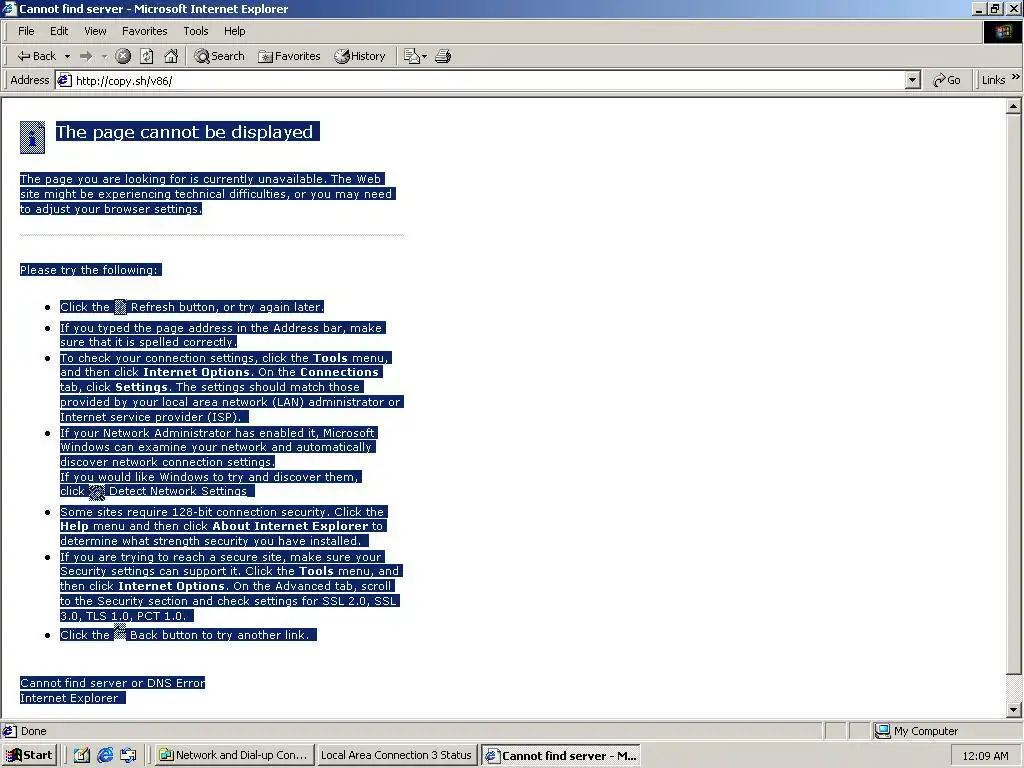
Task: Click the Outlook Express quick launch icon
Action: tap(129, 755)
